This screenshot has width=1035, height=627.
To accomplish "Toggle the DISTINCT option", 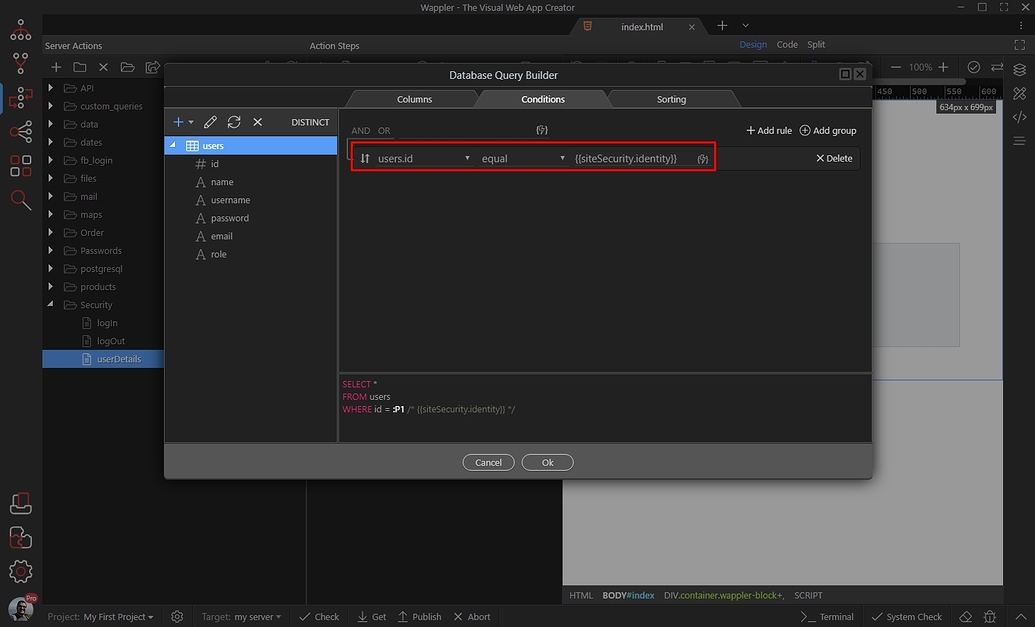I will (x=310, y=122).
